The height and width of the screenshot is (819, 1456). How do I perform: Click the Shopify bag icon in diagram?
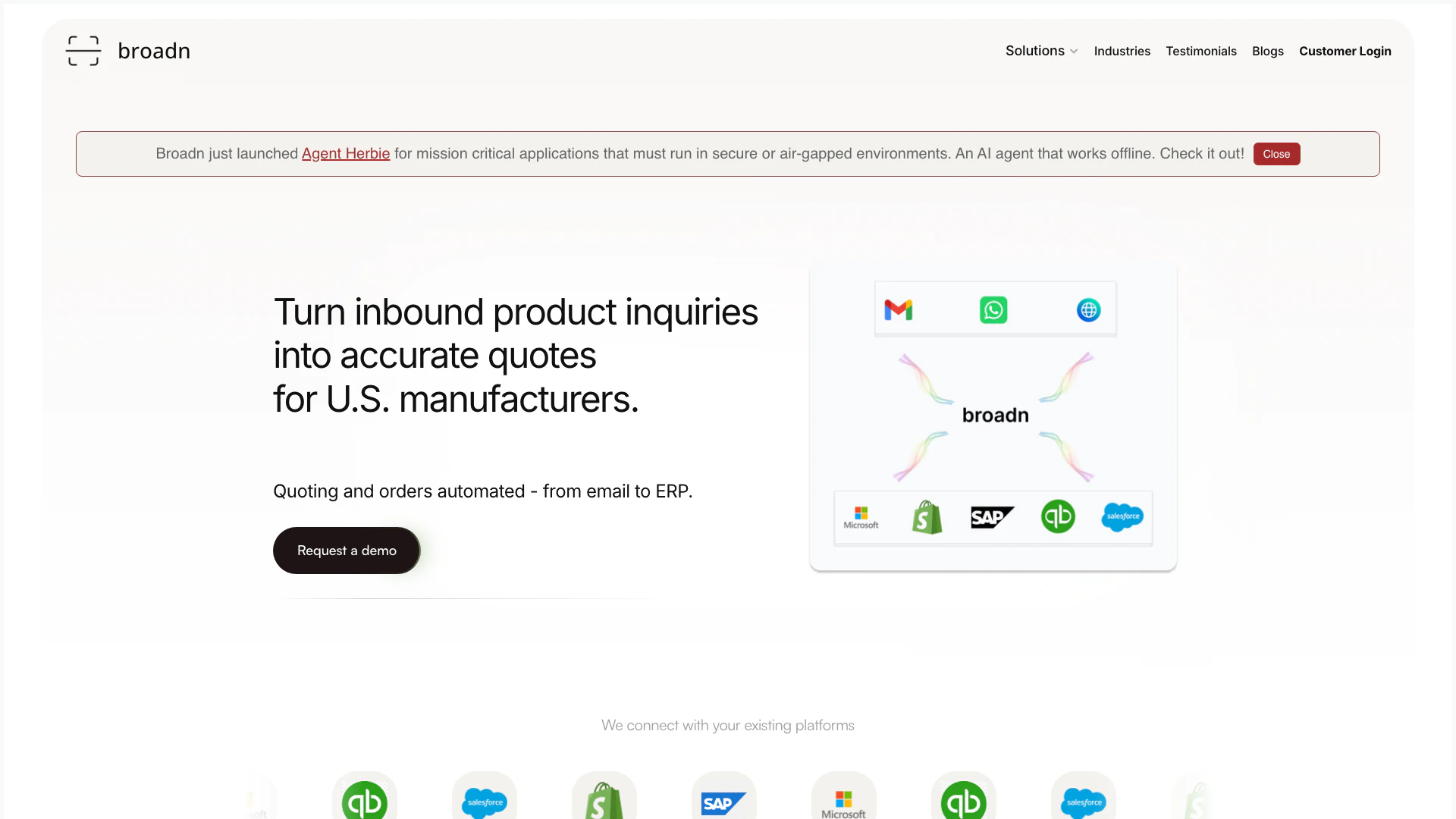point(927,517)
